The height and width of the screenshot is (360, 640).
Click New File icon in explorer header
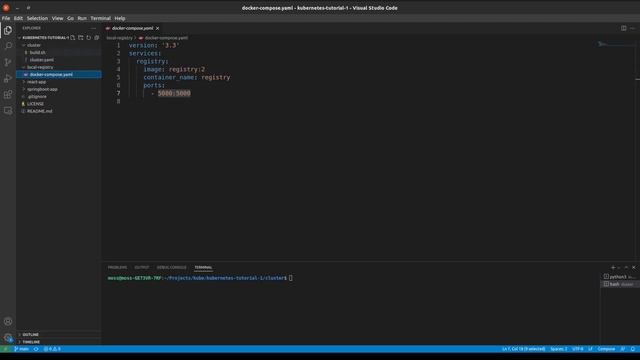click(x=73, y=38)
